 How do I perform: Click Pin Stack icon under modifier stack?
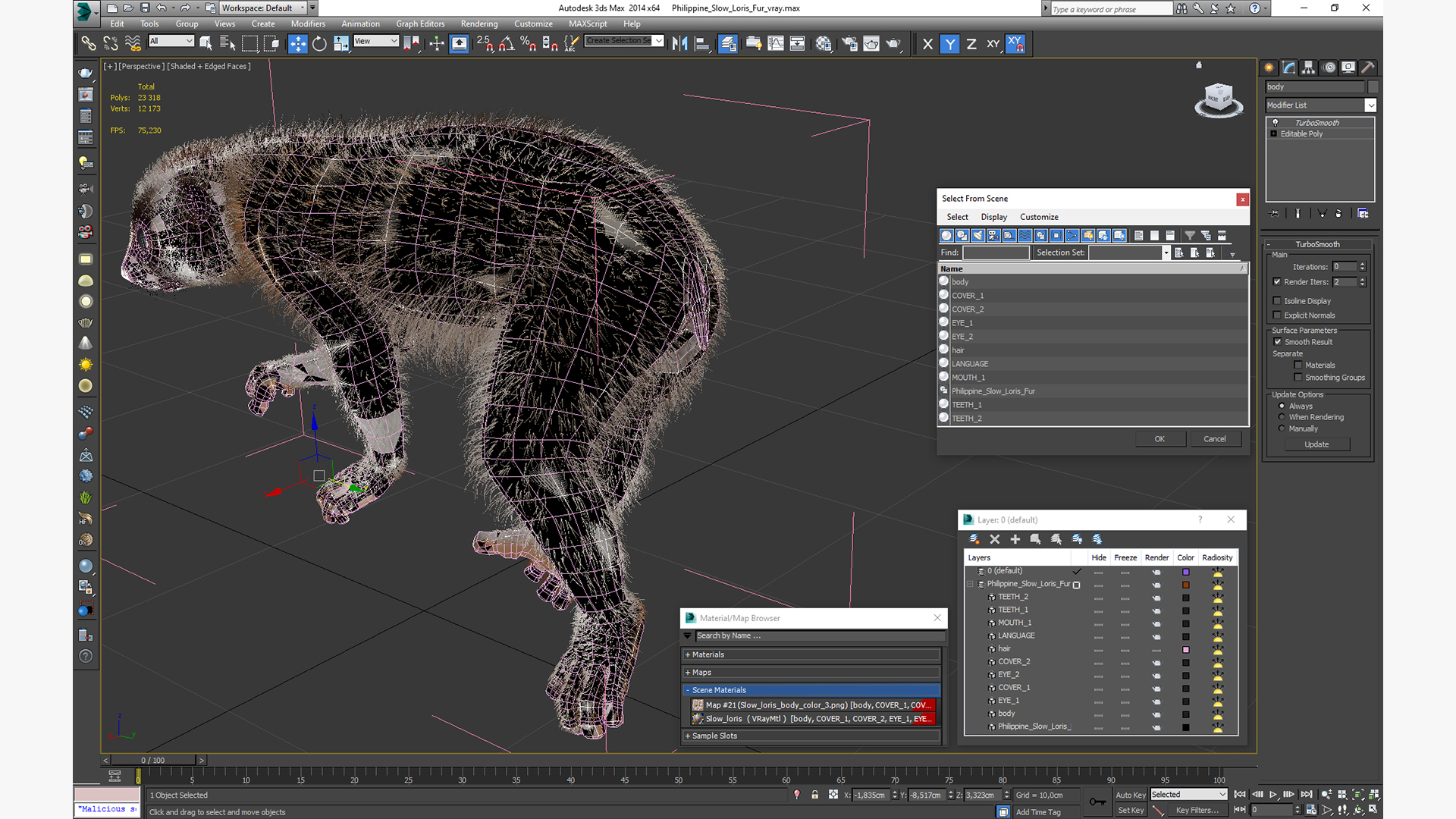tap(1275, 214)
